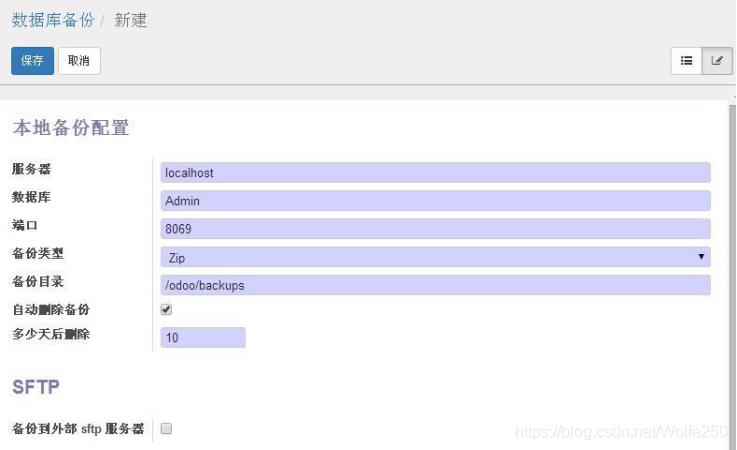
Task: Click the 自动删除备份 label text
Action: (57, 310)
